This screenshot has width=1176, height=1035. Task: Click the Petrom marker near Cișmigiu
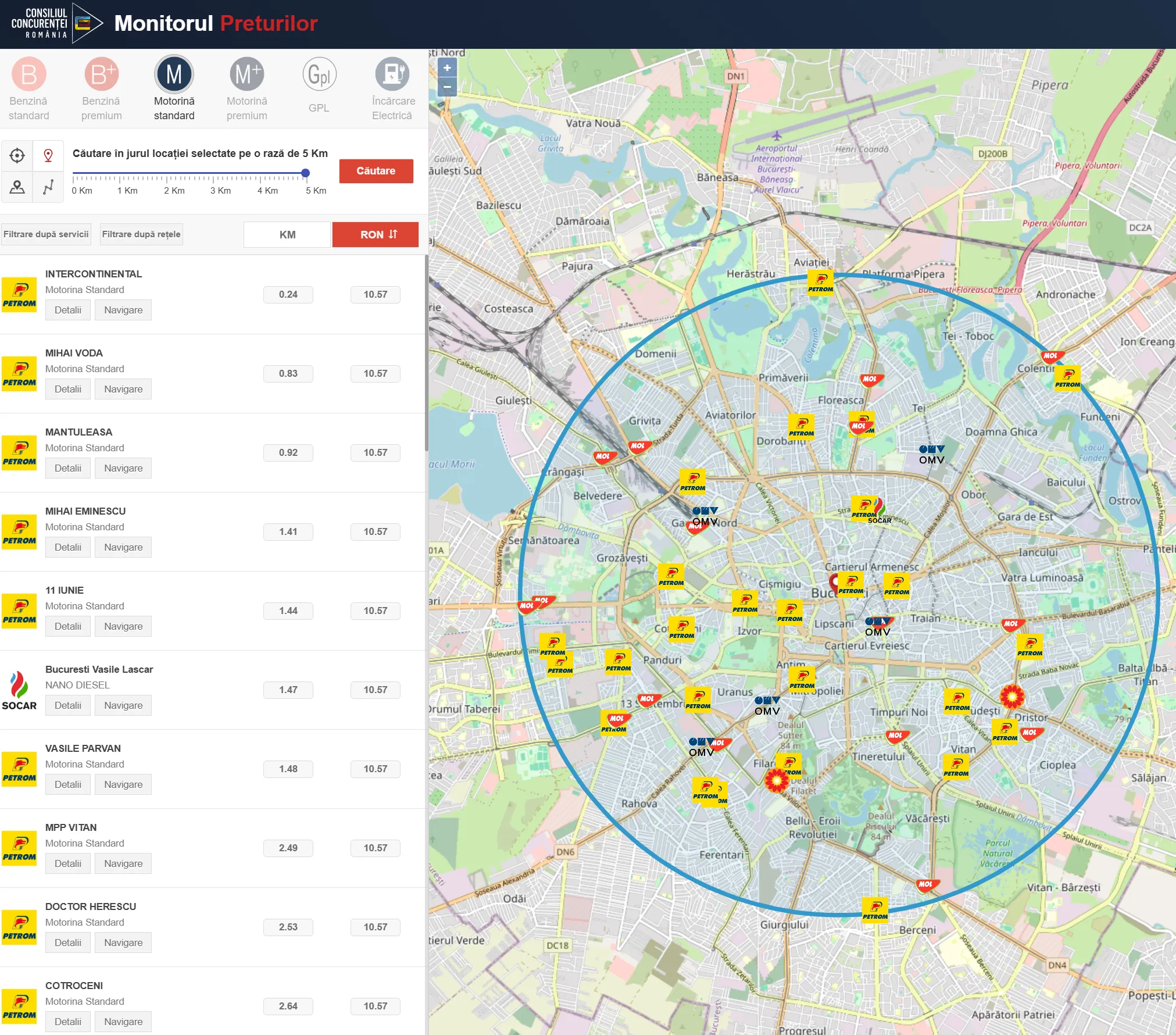point(745,603)
